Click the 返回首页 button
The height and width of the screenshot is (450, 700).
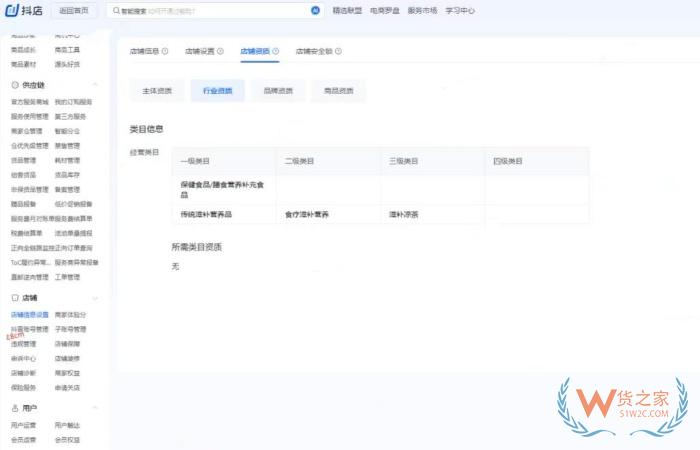point(74,10)
